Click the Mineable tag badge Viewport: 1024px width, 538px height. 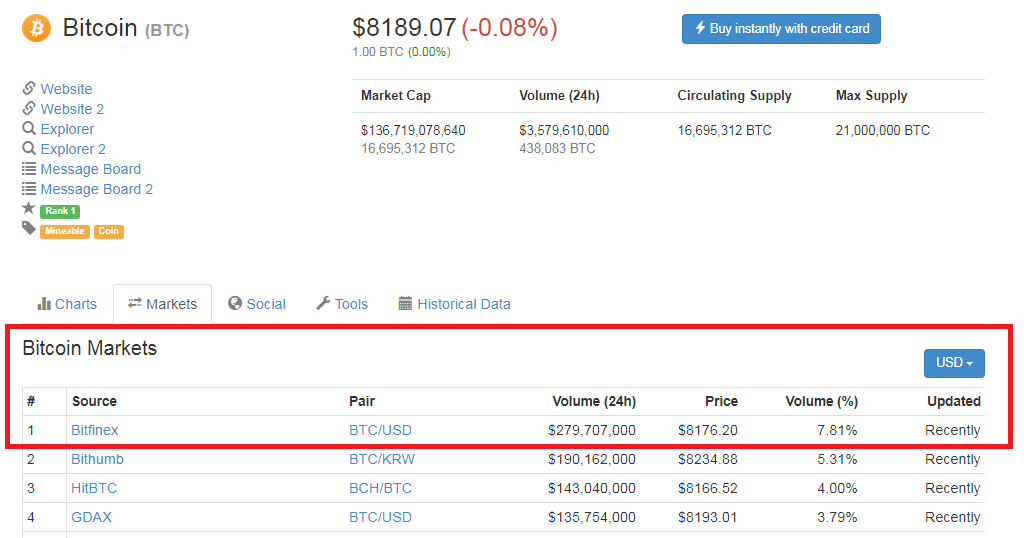click(x=65, y=231)
